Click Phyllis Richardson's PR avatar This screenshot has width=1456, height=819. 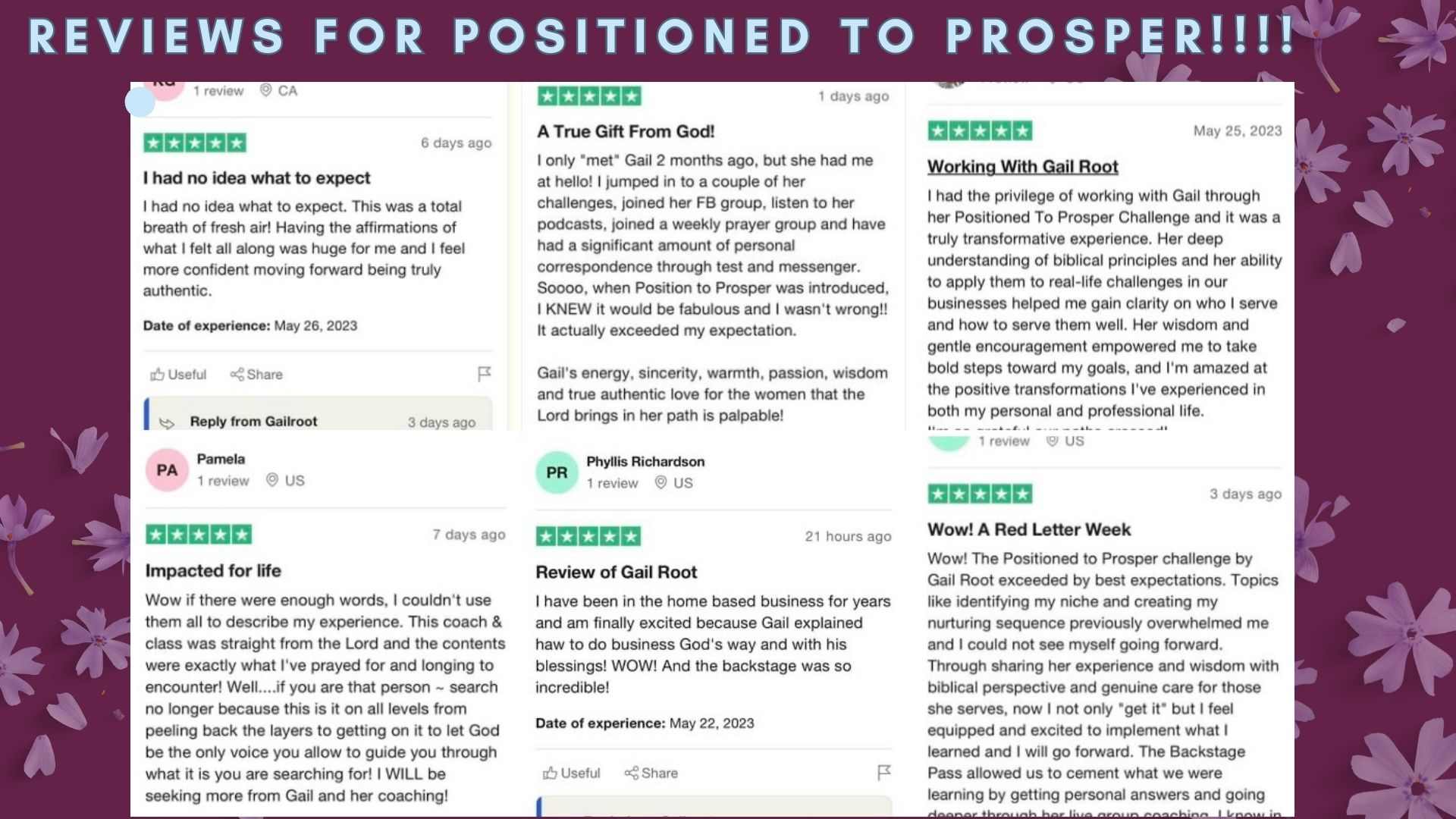557,472
